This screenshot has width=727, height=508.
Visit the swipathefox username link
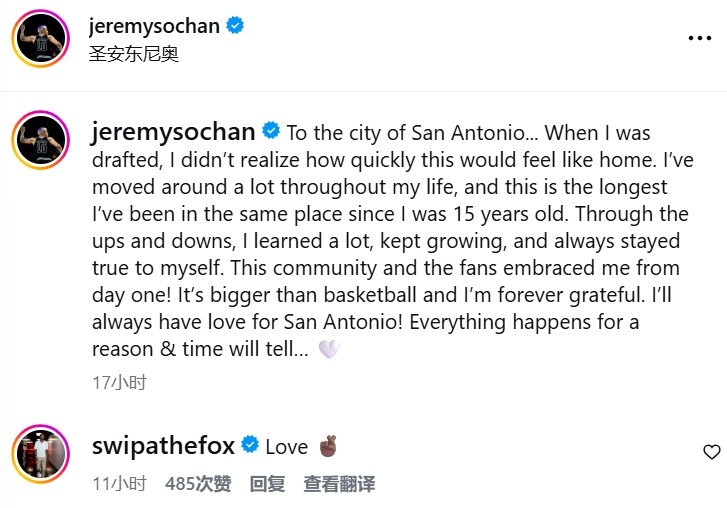163,445
